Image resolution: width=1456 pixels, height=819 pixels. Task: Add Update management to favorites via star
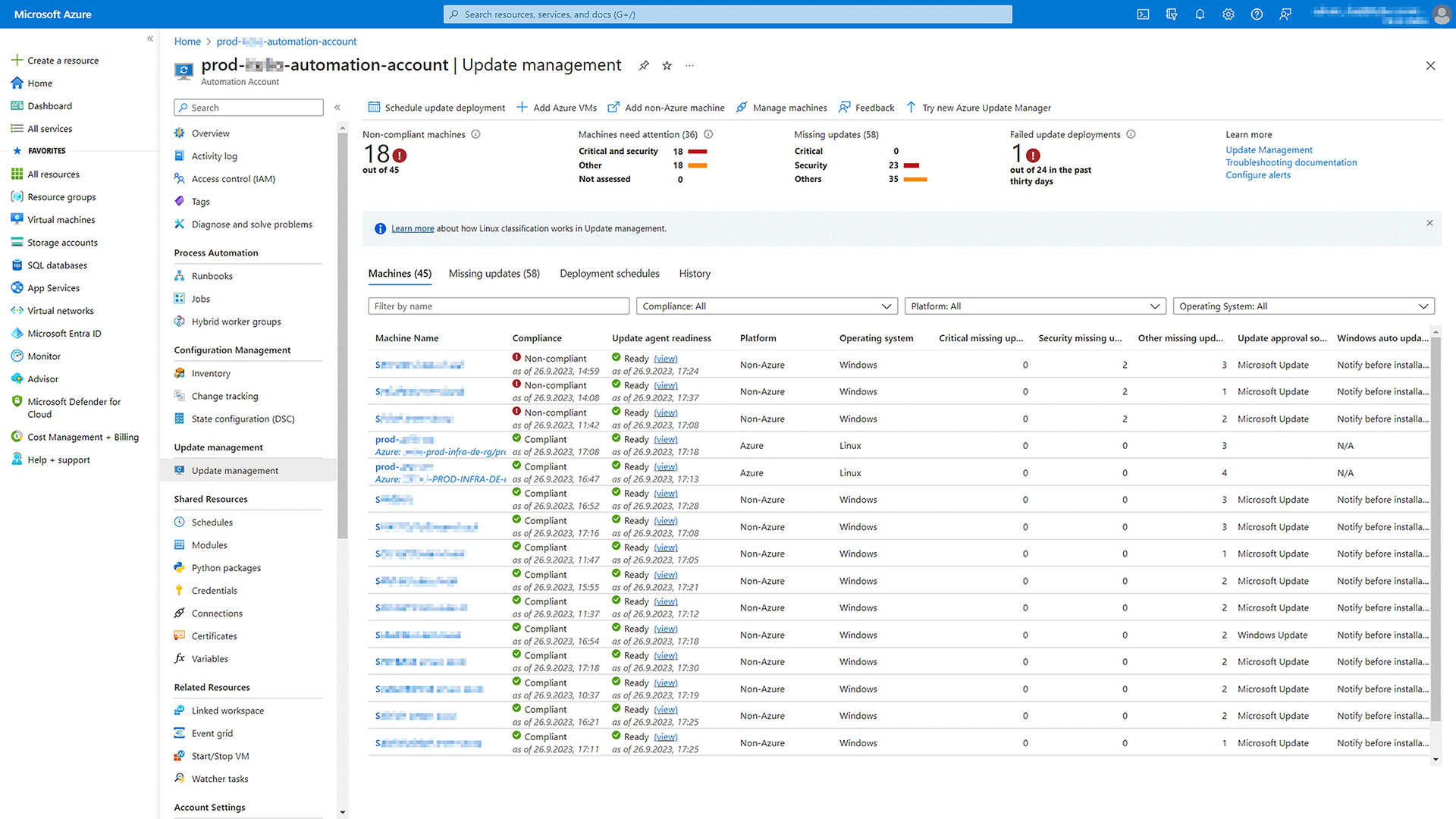667,65
